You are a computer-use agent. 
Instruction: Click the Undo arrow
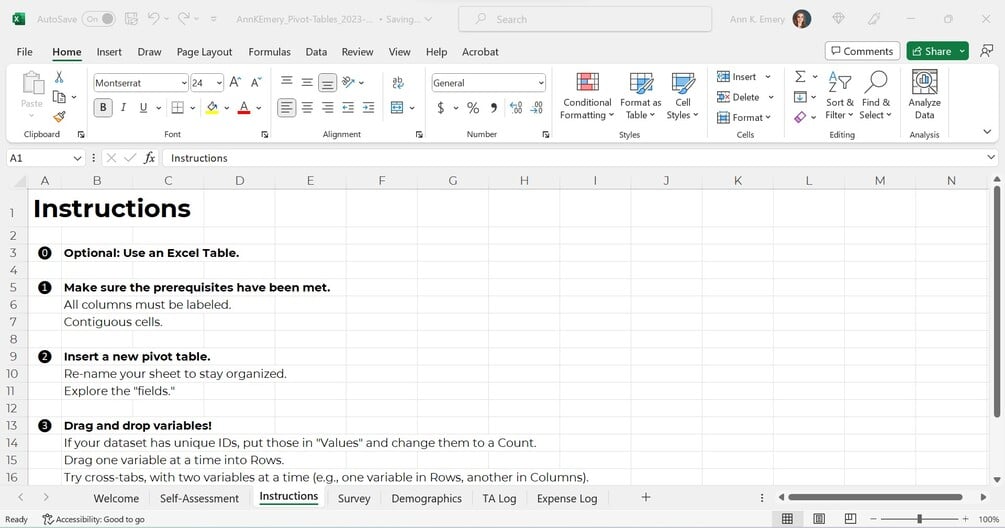[154, 19]
